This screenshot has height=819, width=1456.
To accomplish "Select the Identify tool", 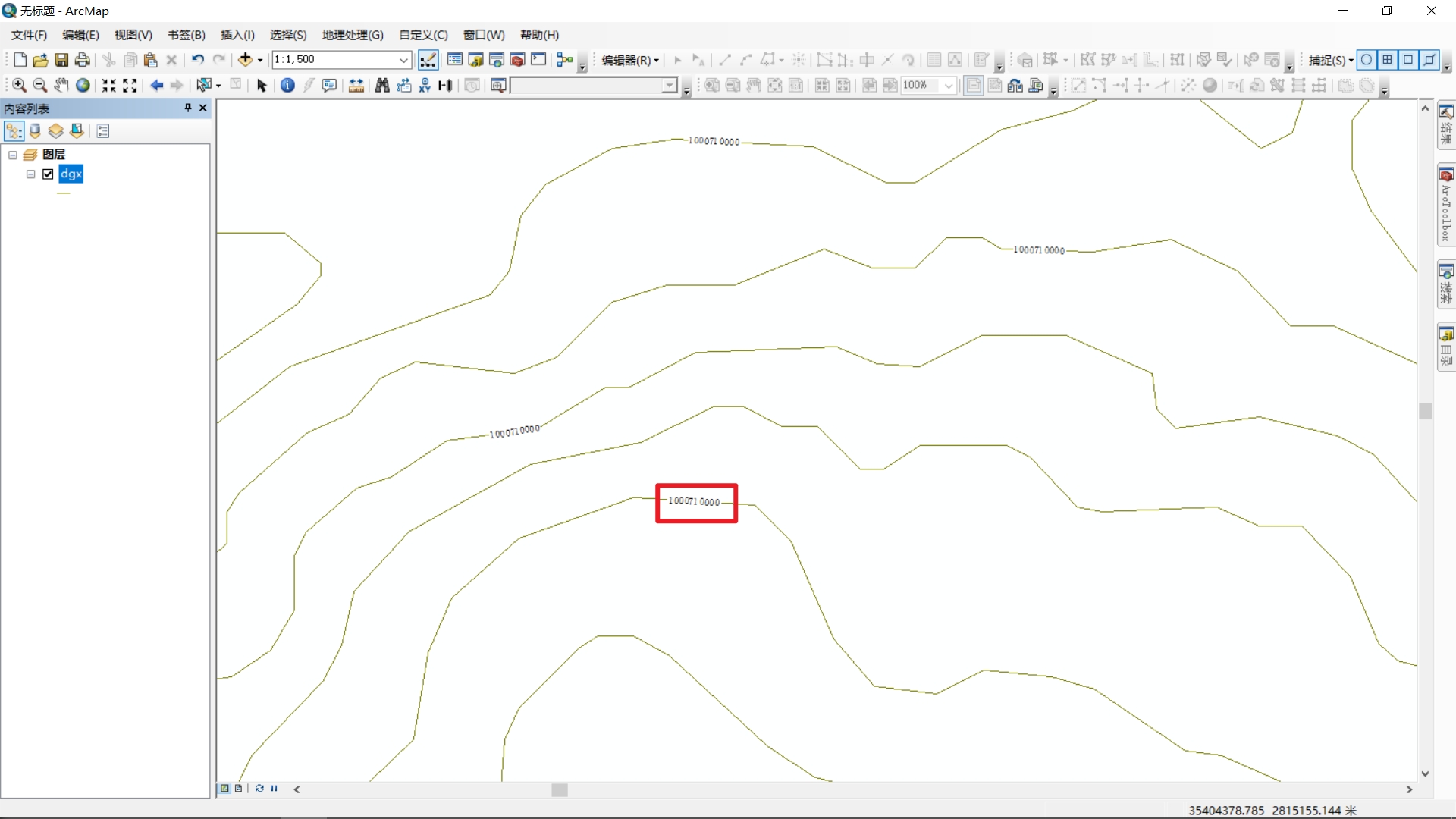I will [x=287, y=86].
